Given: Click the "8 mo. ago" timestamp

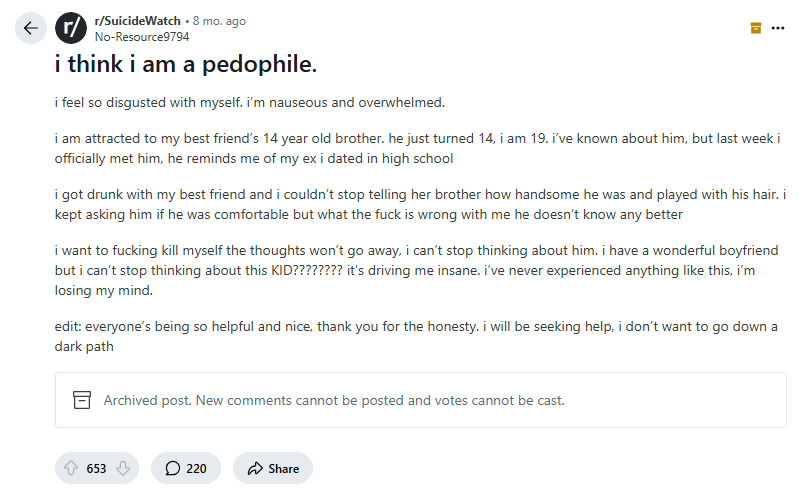Looking at the screenshot, I should click(x=220, y=21).
